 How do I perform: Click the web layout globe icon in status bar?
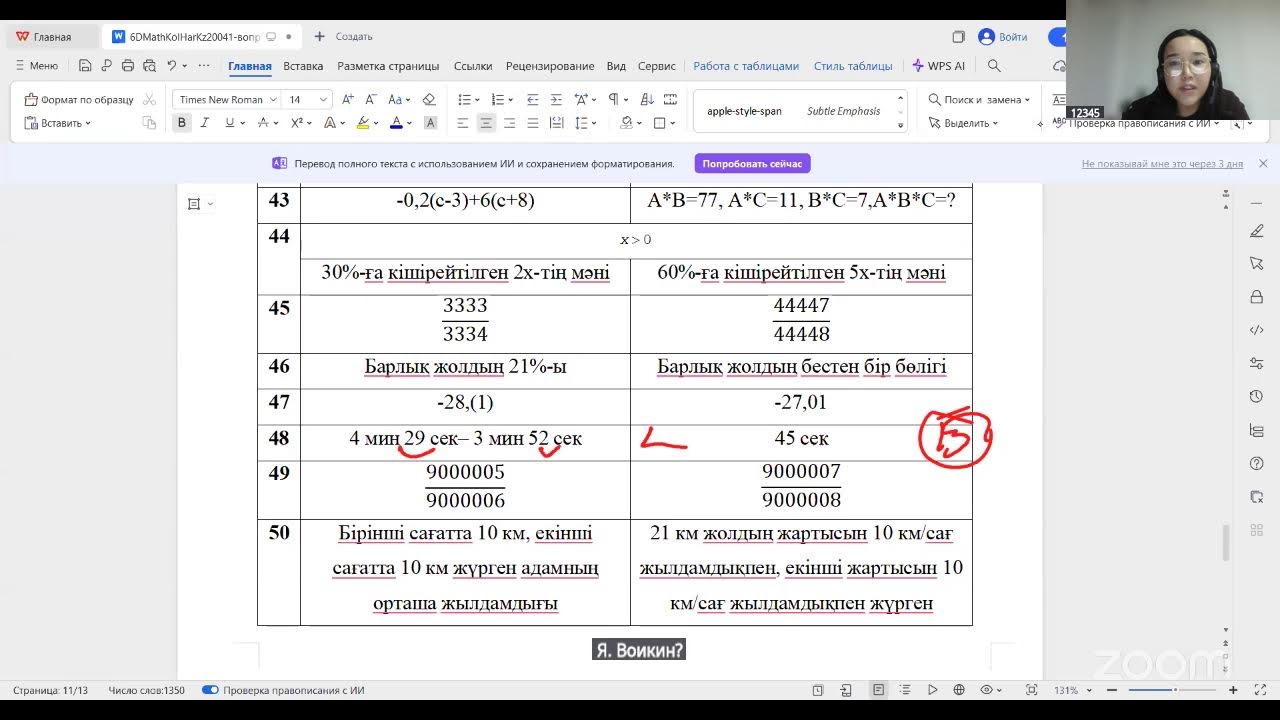tap(959, 690)
